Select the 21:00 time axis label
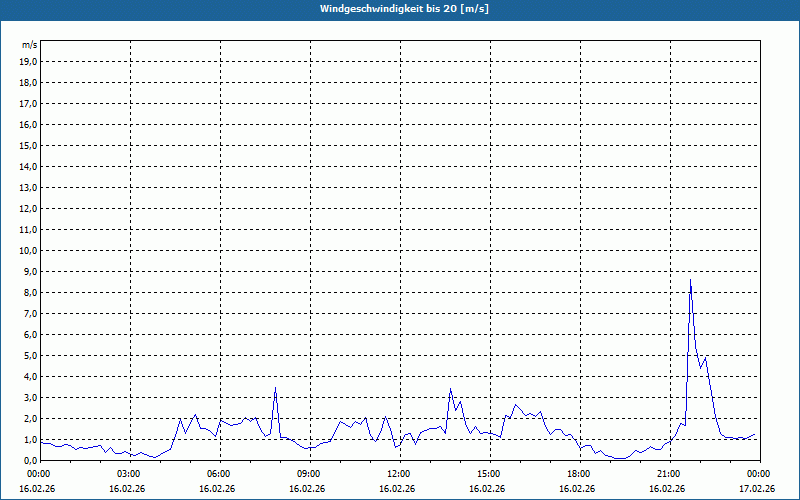 coord(667,473)
